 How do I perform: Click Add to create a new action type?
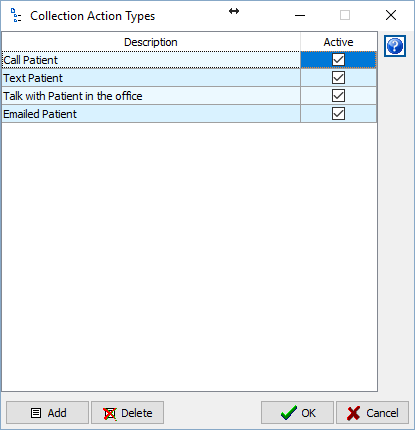click(x=47, y=413)
